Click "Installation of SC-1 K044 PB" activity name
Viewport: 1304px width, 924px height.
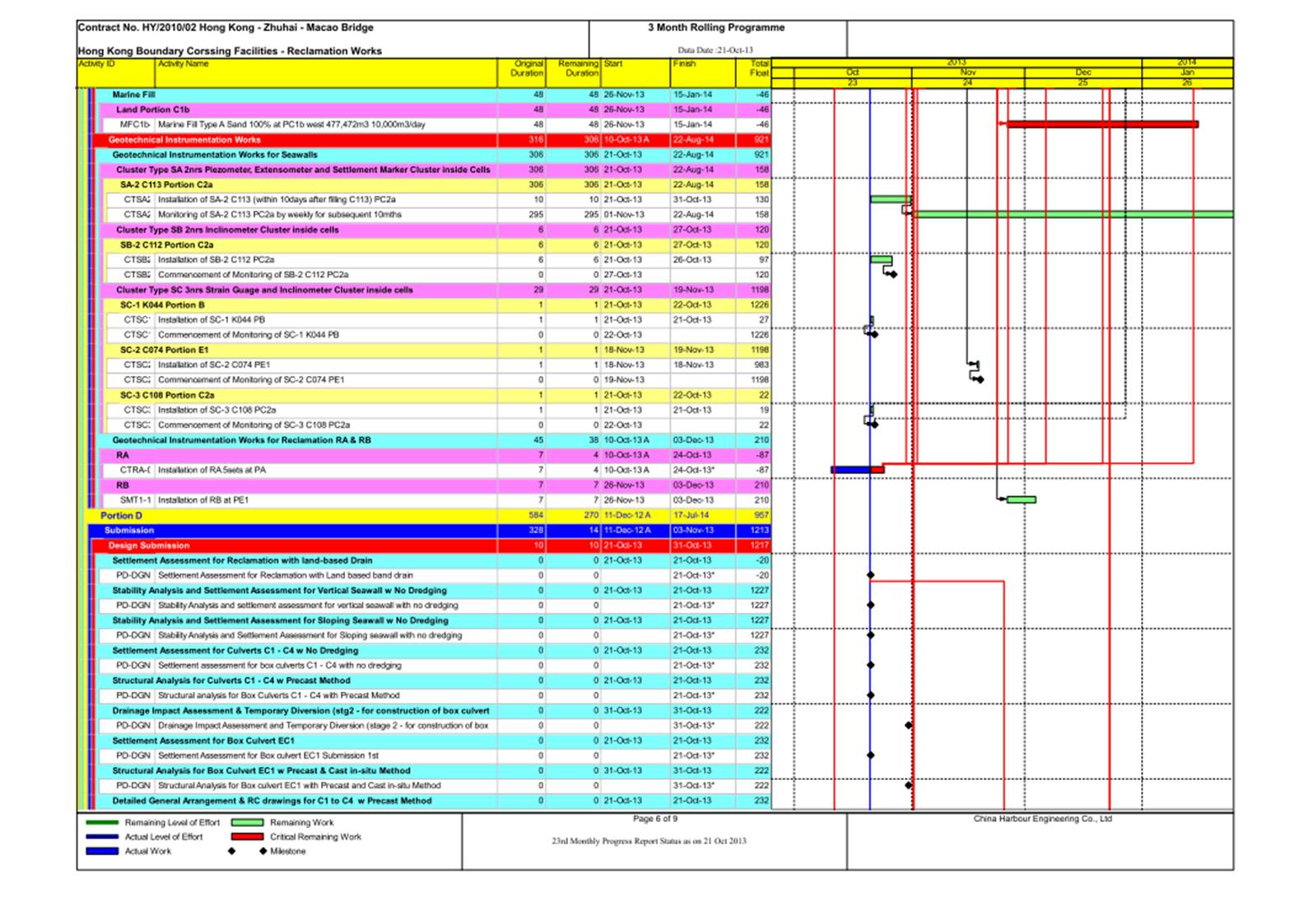(x=212, y=320)
